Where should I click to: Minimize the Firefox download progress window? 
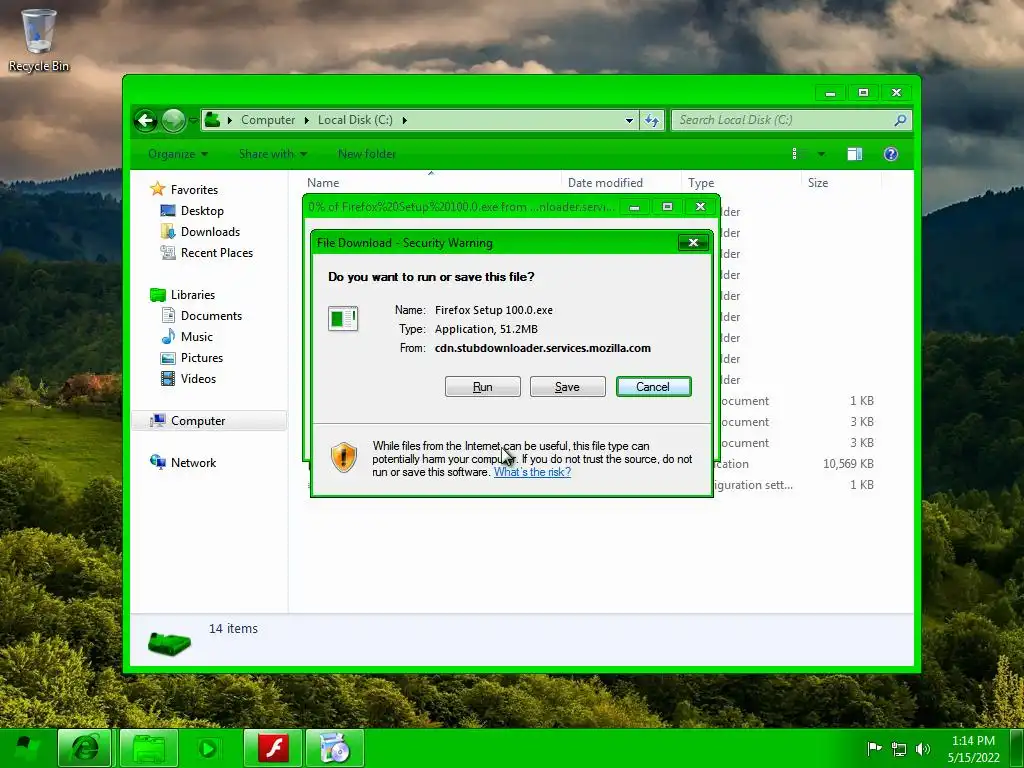click(x=634, y=207)
